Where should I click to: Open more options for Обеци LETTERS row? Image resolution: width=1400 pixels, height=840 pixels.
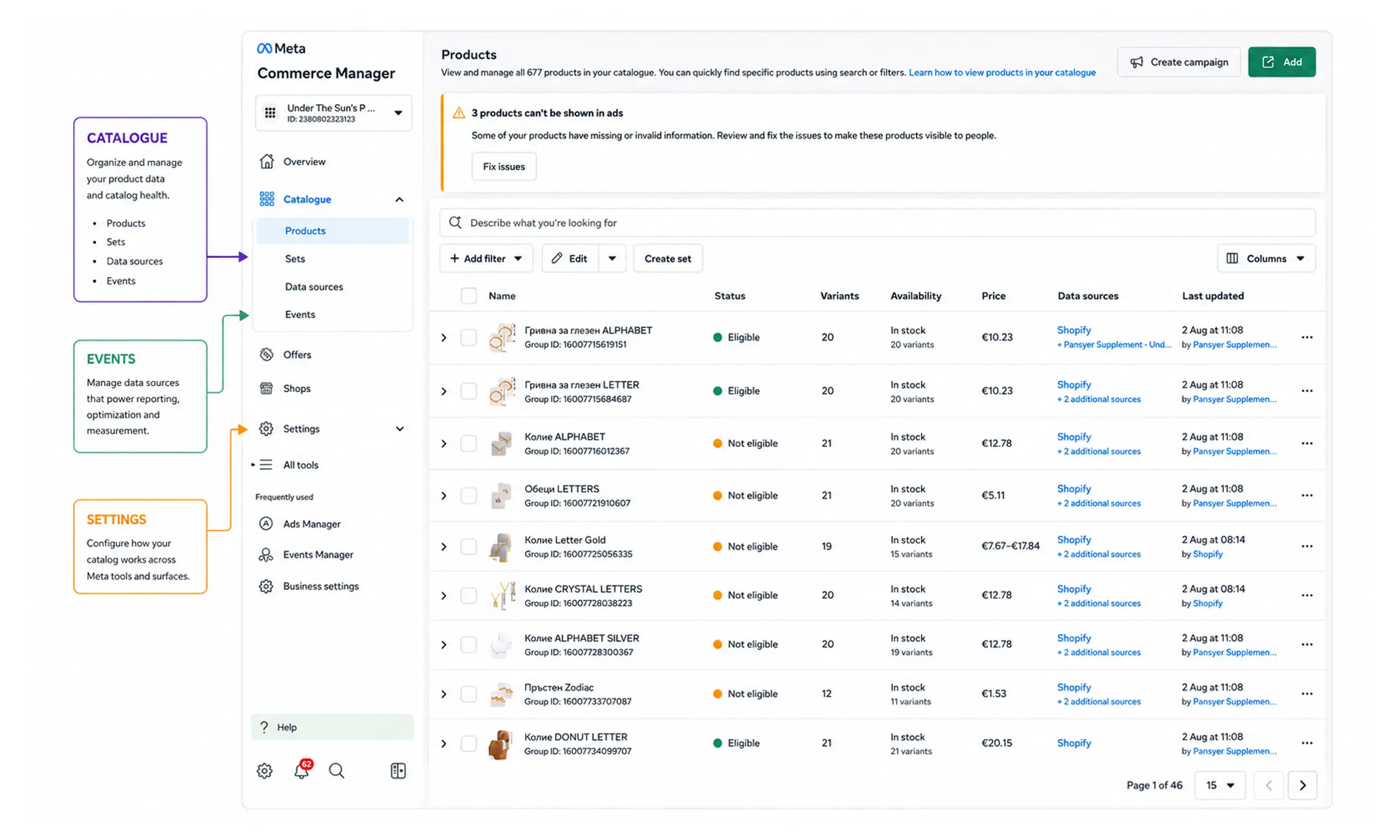(x=1306, y=495)
